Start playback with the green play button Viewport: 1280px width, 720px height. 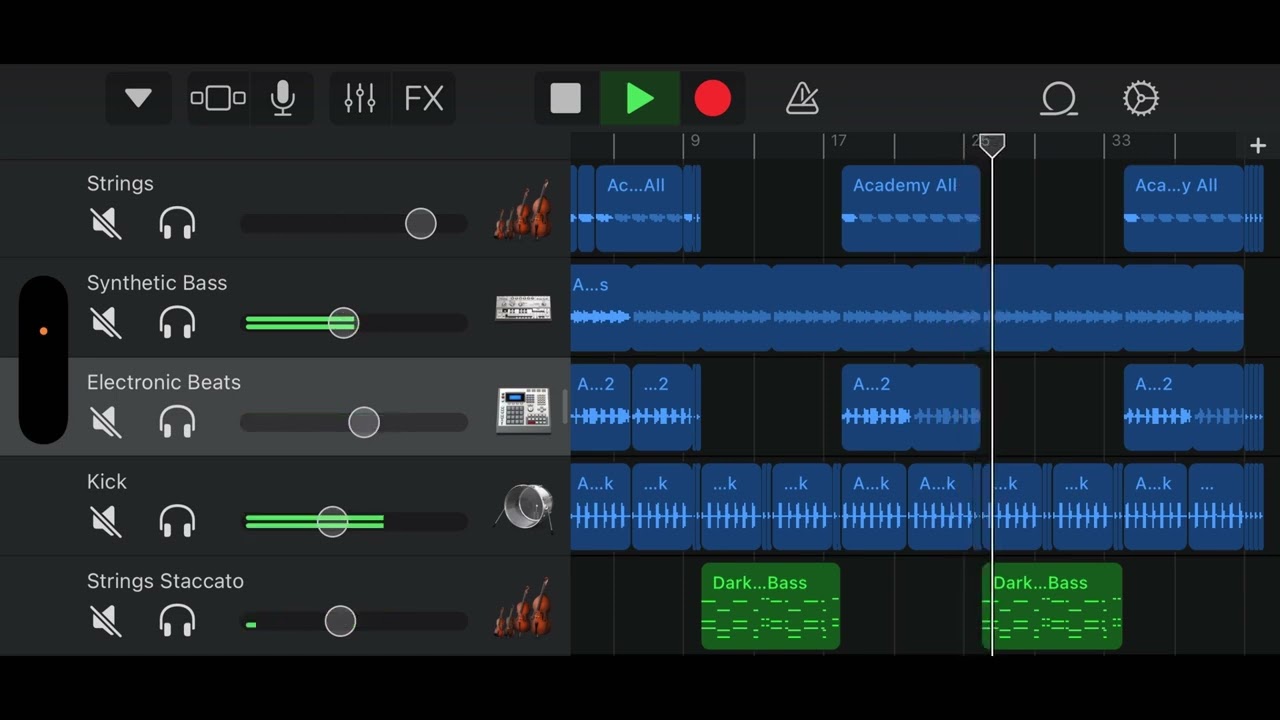pyautogui.click(x=640, y=98)
